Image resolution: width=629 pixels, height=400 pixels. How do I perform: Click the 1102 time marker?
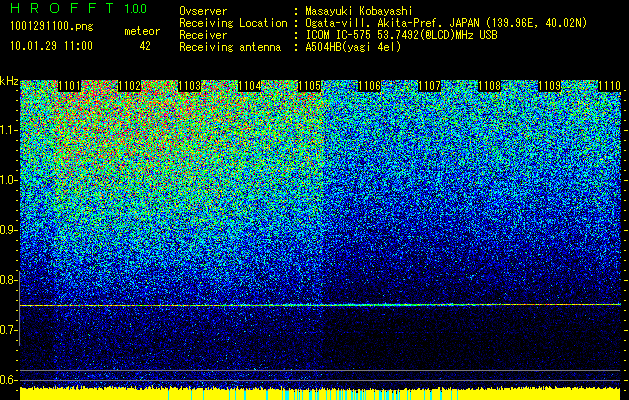point(129,86)
